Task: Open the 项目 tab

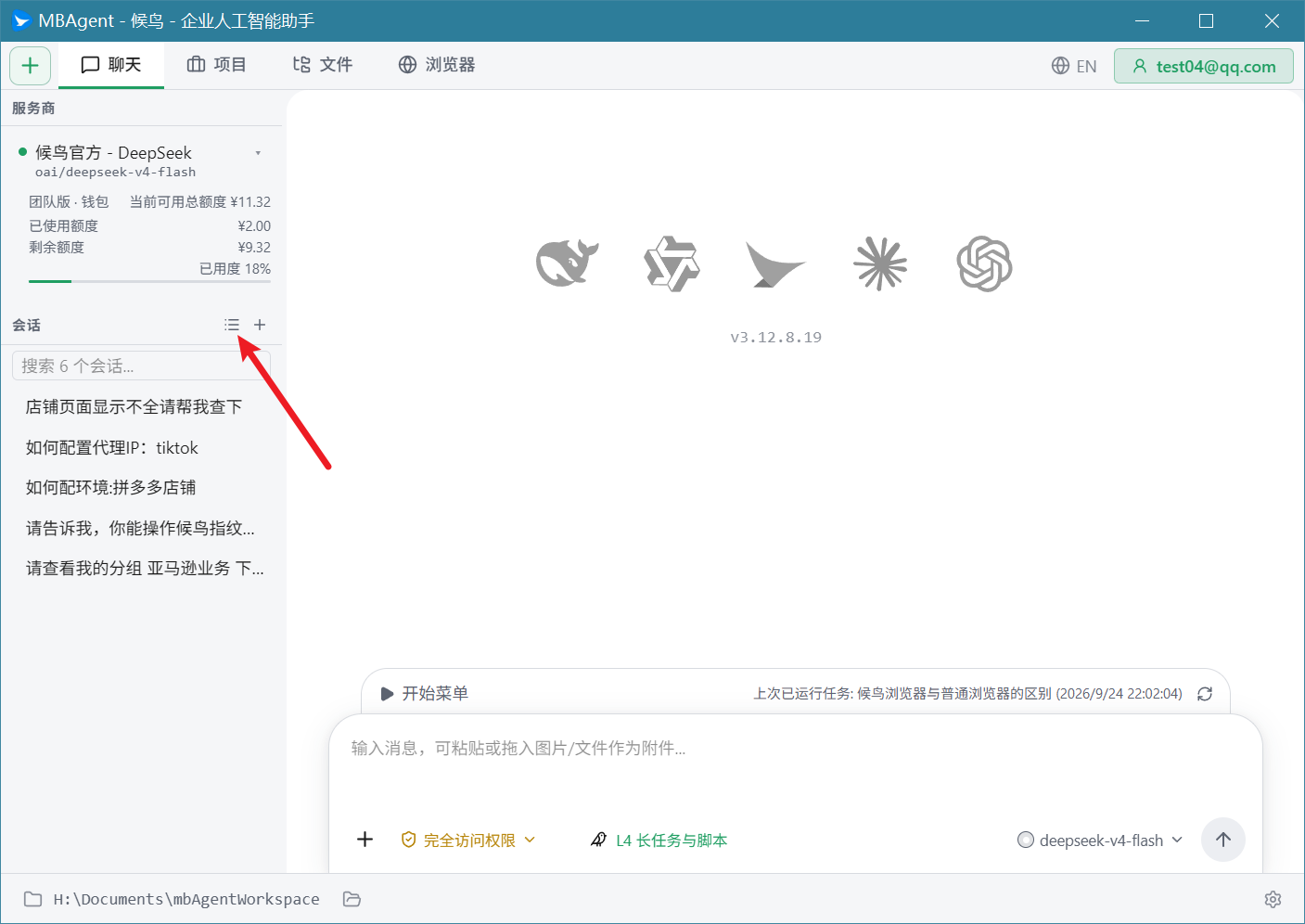Action: [217, 65]
